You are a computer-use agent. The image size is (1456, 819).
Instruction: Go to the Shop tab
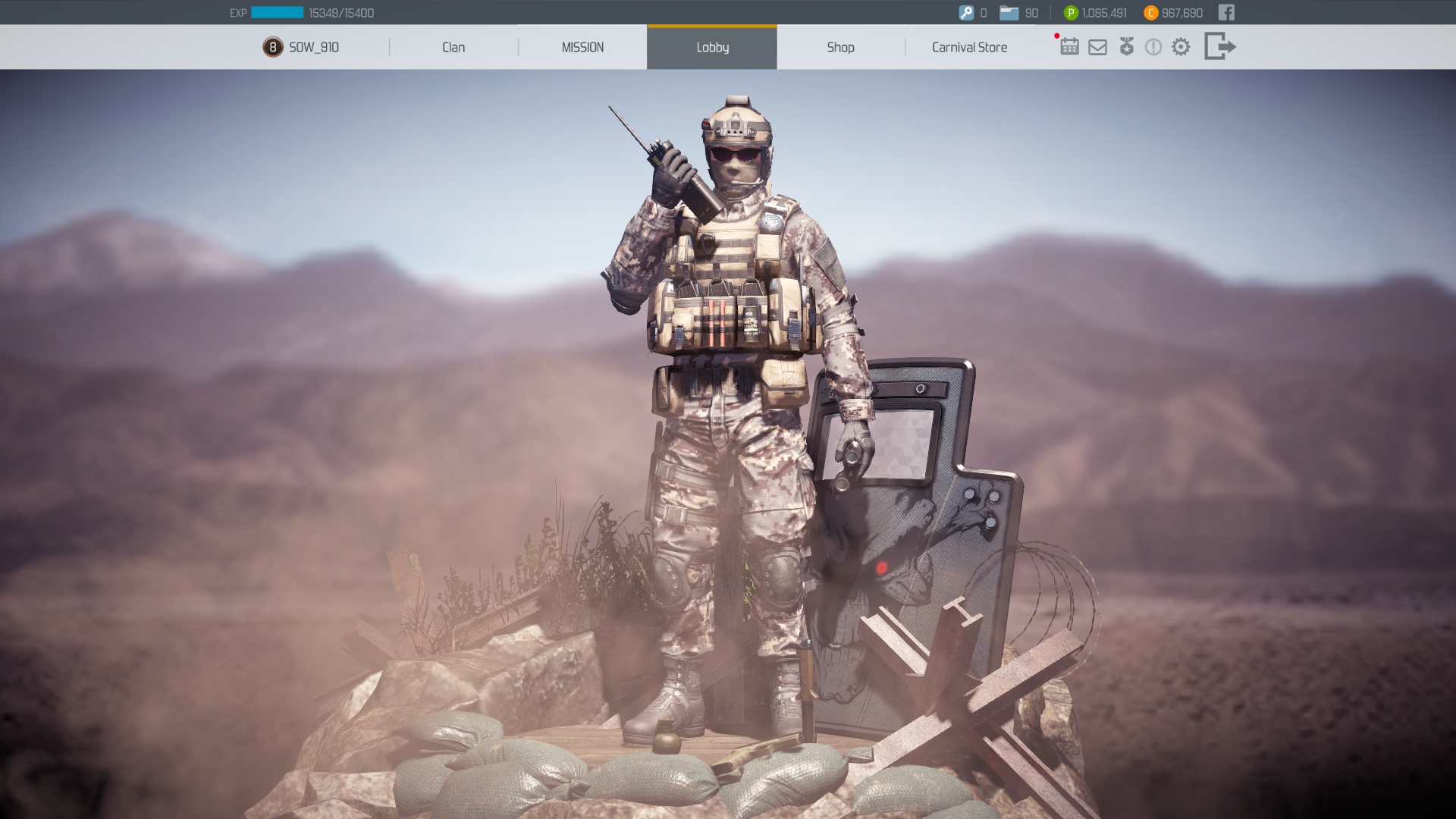tap(840, 47)
